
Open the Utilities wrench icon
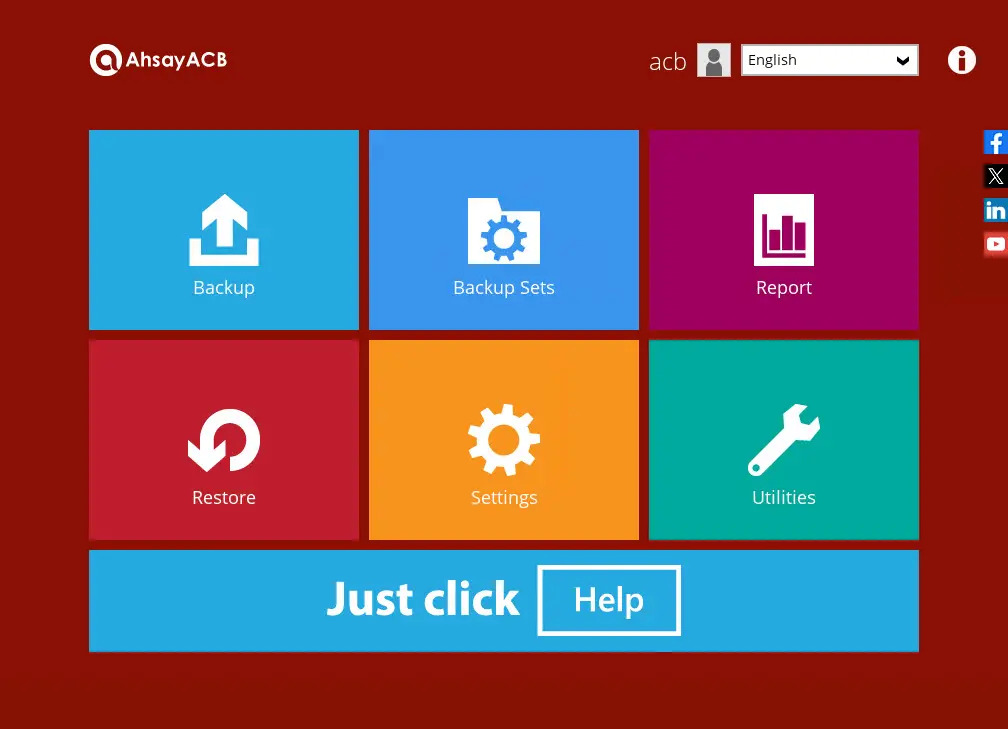[x=784, y=440]
